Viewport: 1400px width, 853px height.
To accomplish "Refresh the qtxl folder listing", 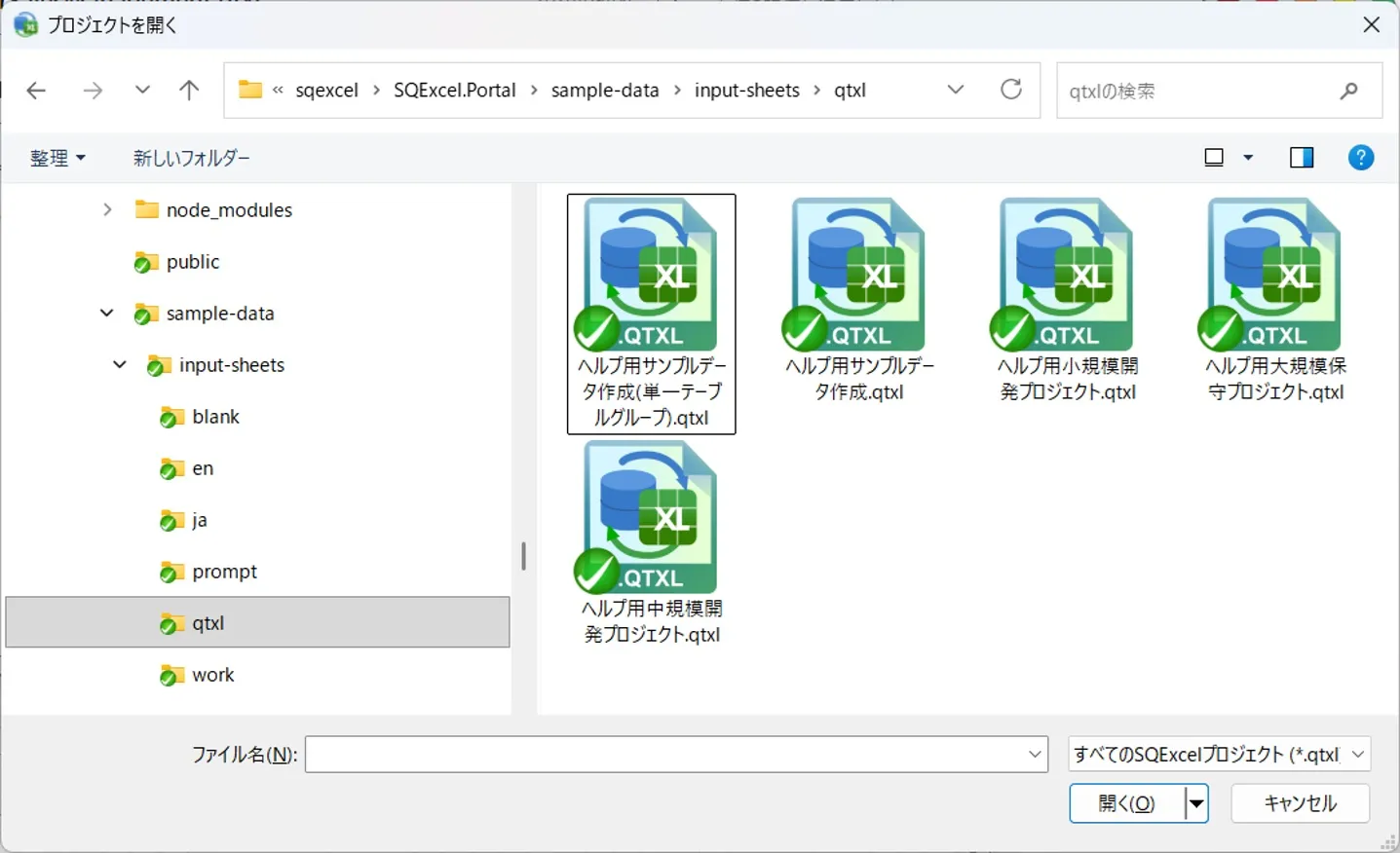I will tap(1011, 90).
